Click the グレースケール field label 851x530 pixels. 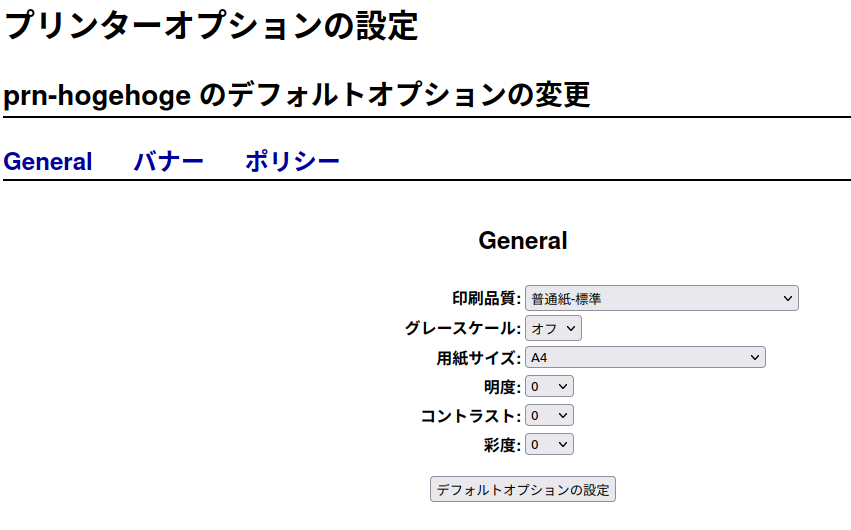pyautogui.click(x=462, y=328)
